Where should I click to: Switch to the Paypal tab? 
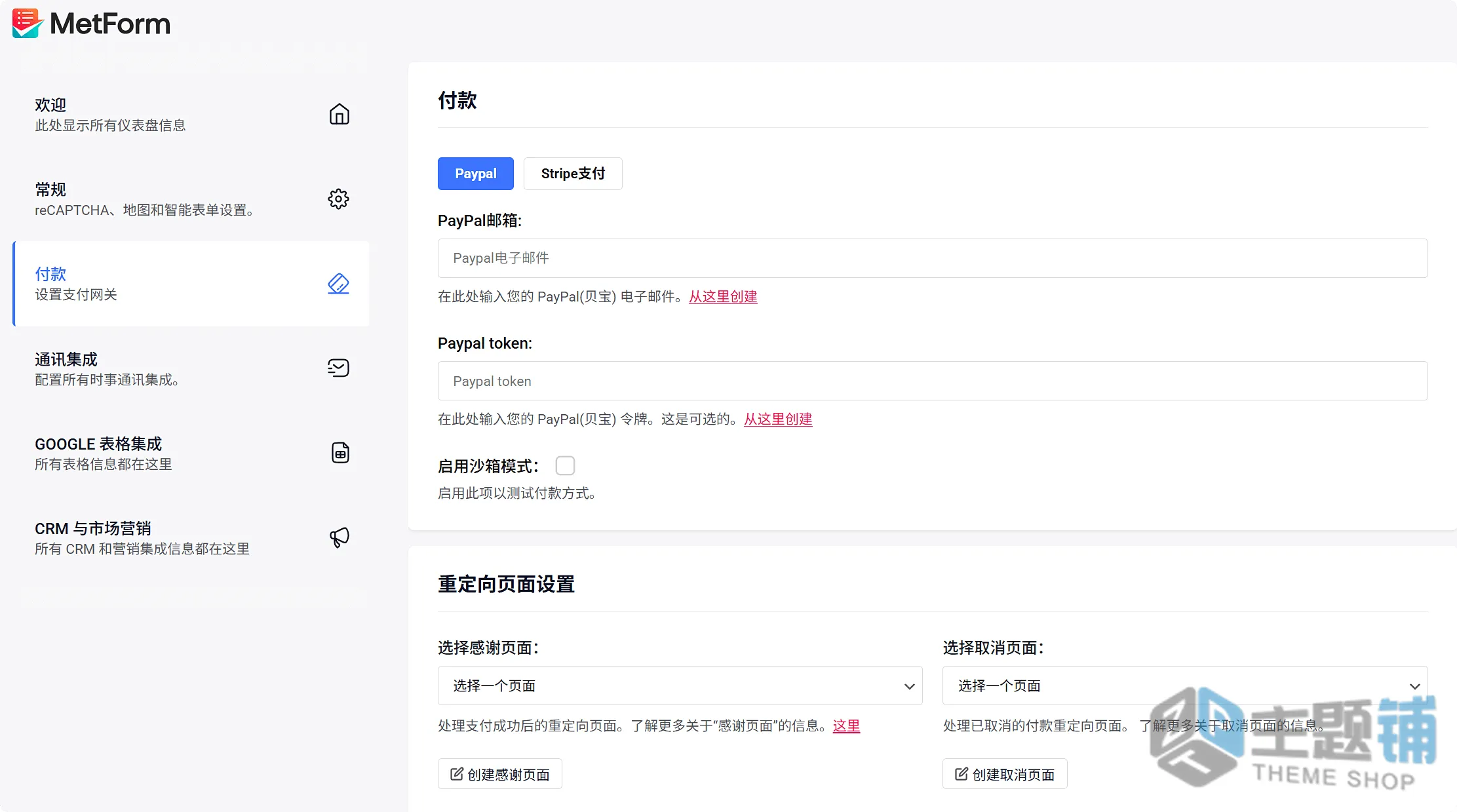point(476,174)
